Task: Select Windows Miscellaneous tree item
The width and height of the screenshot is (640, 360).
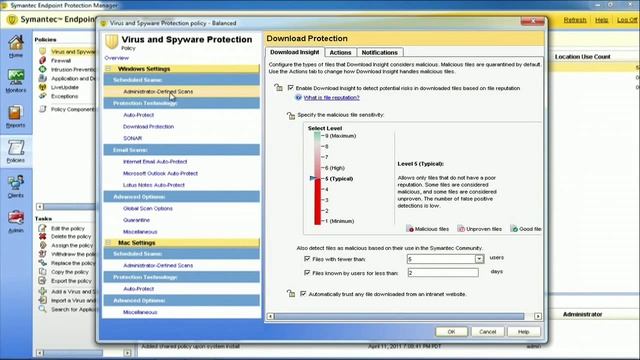Action: coord(140,231)
